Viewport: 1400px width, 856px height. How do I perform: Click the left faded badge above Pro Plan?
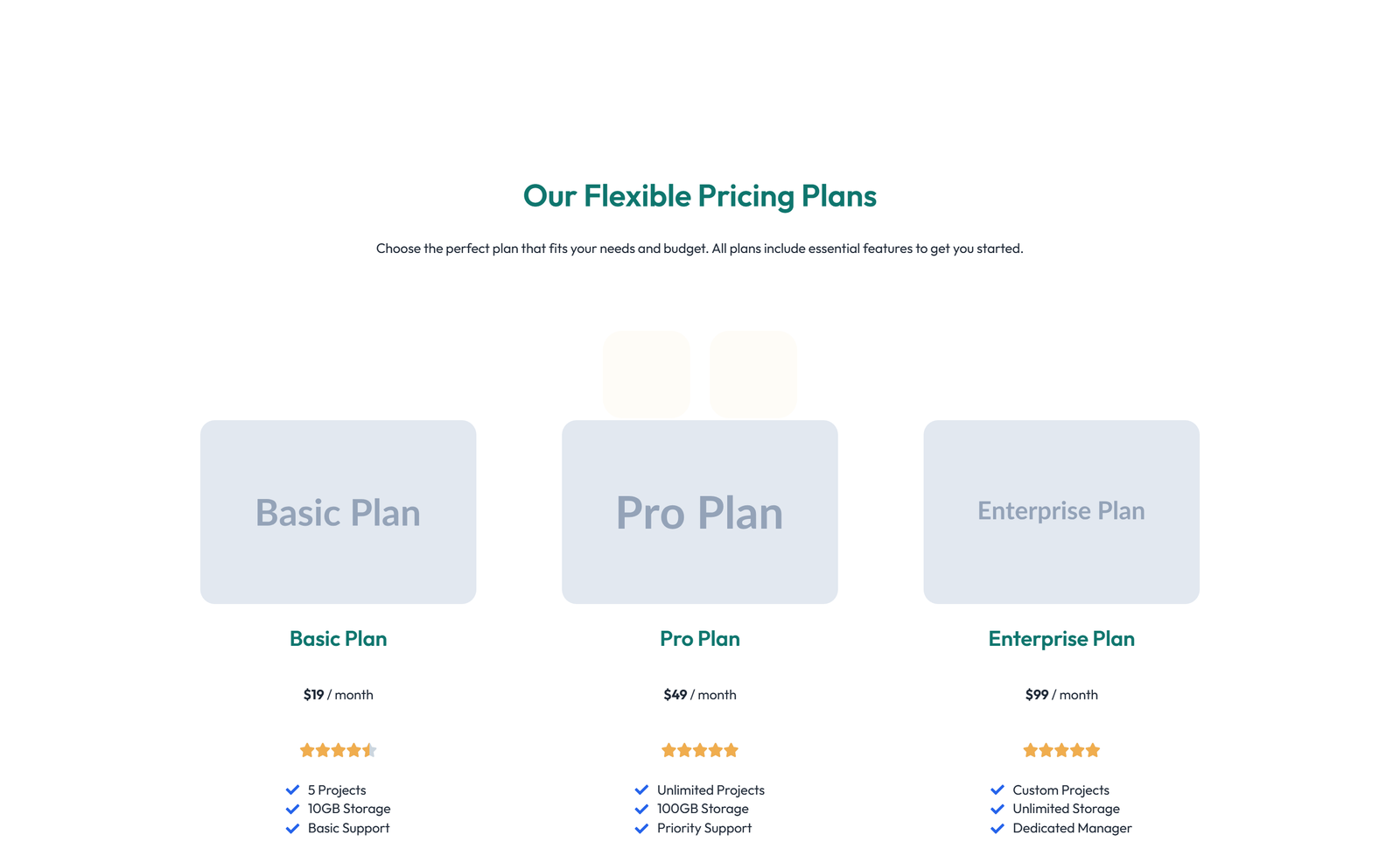pyautogui.click(x=646, y=372)
